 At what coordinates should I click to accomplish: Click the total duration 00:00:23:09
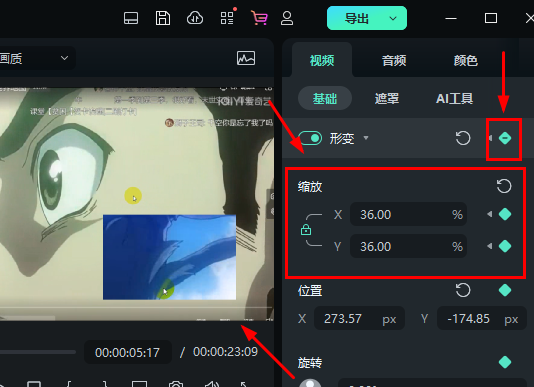point(225,352)
